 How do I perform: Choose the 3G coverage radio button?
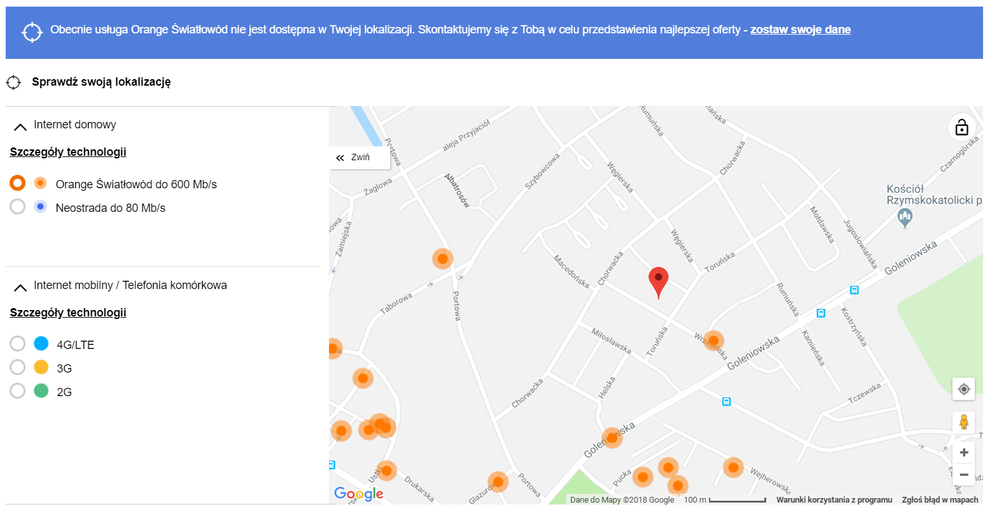17,368
